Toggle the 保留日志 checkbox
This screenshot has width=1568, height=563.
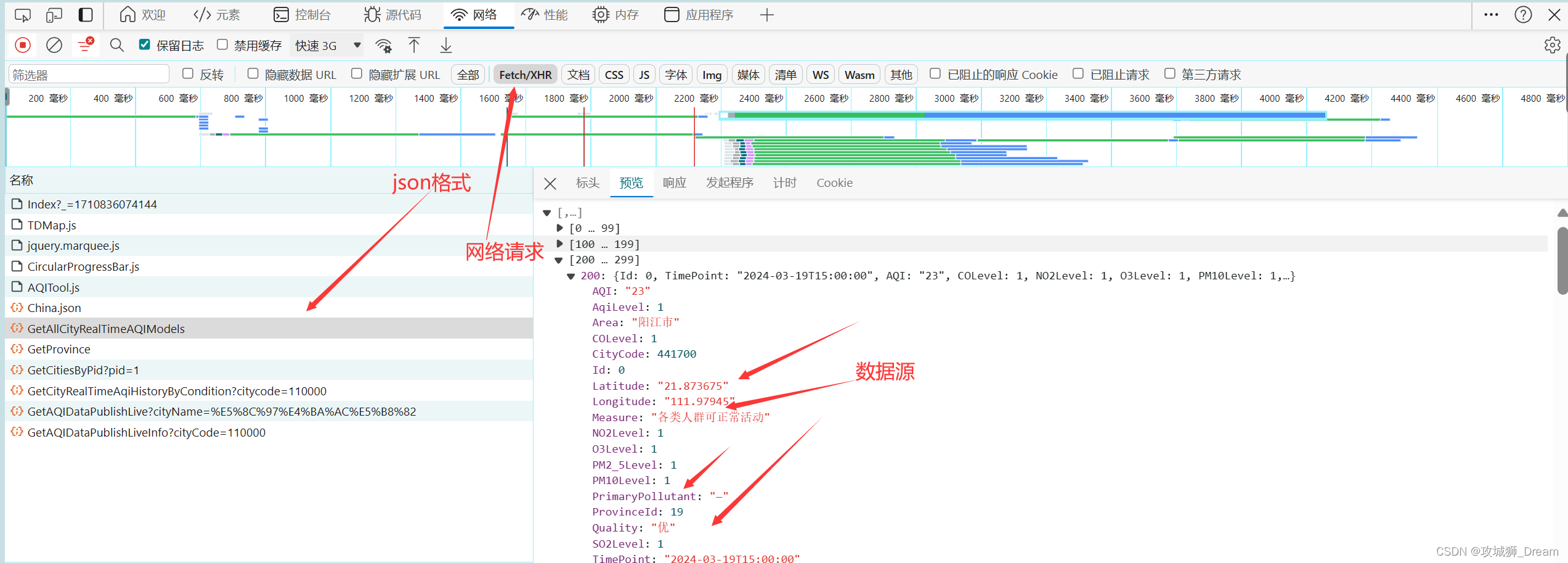pyautogui.click(x=145, y=44)
